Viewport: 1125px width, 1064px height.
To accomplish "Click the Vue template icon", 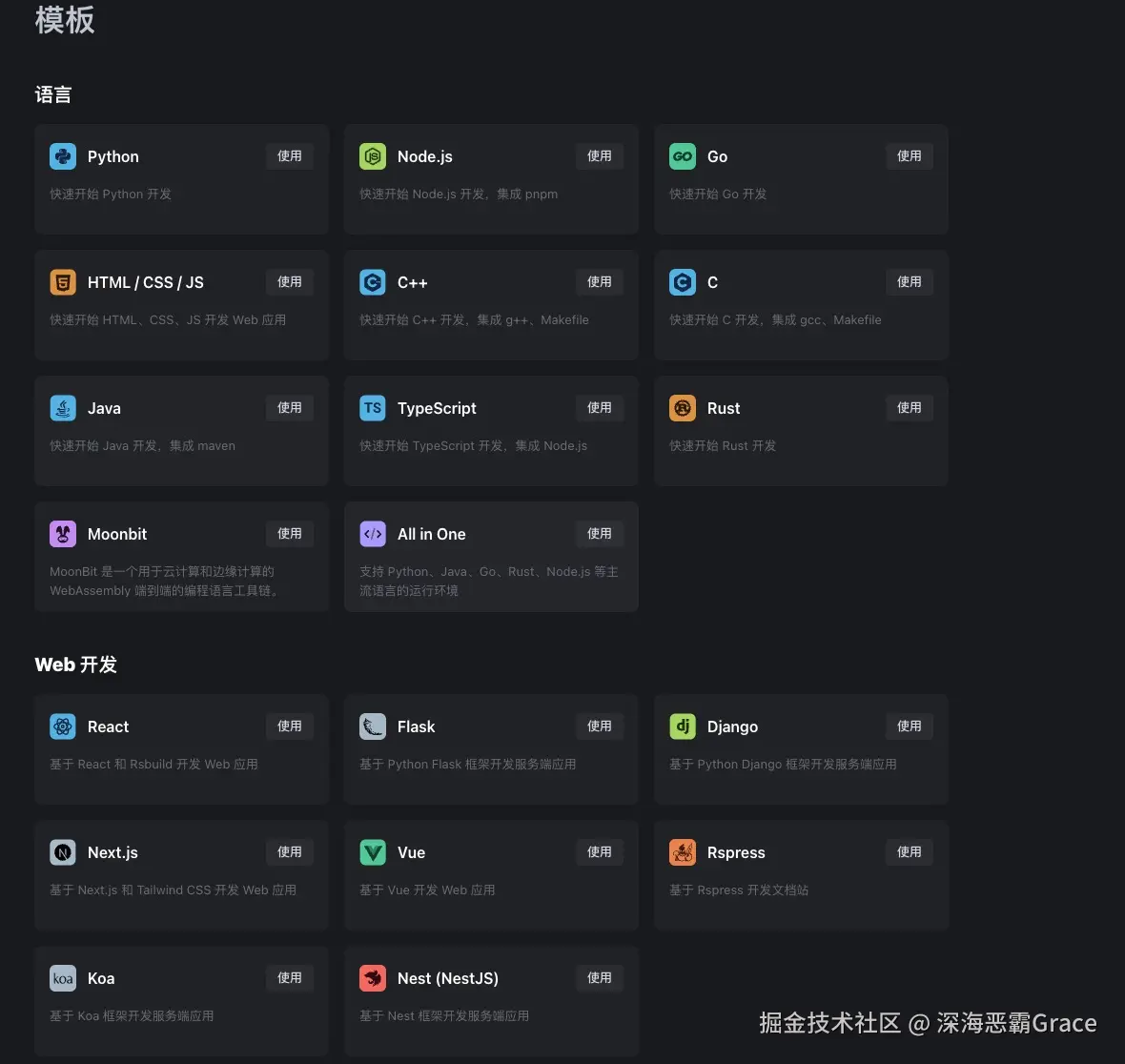I will pyautogui.click(x=373, y=852).
